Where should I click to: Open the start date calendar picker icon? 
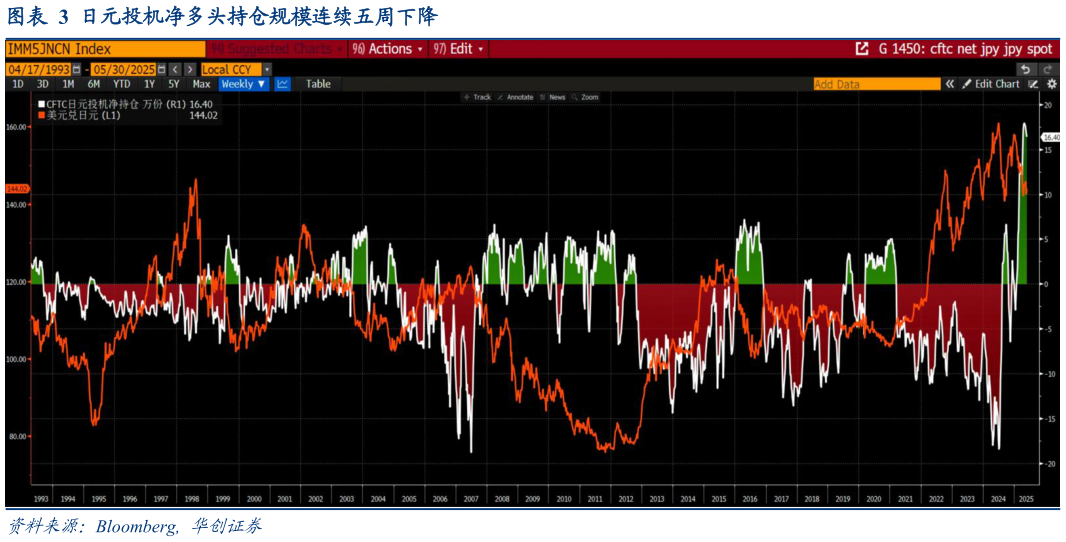point(77,70)
